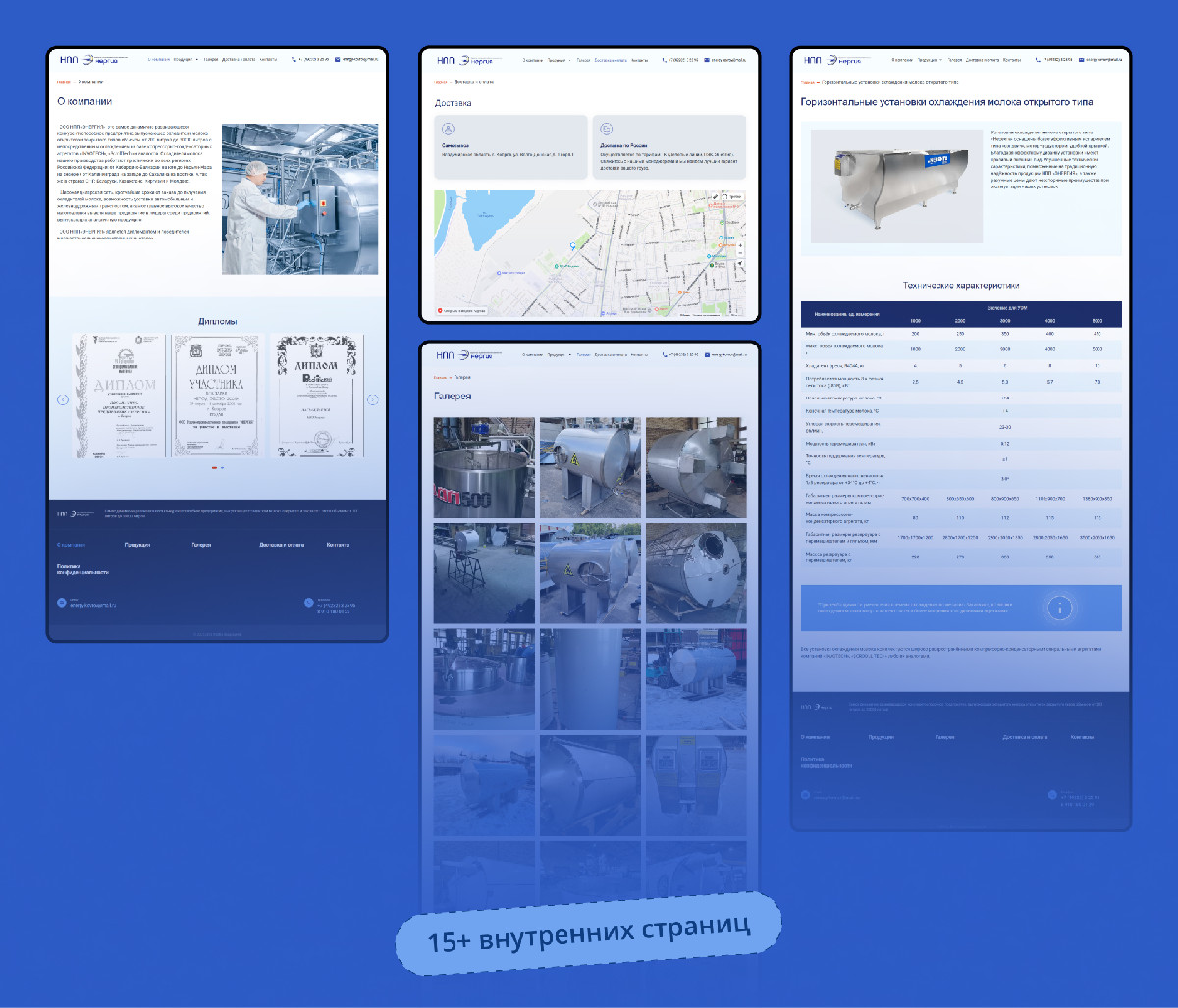
Task: Click the info icon in blue product banner
Action: pyautogui.click(x=1059, y=608)
